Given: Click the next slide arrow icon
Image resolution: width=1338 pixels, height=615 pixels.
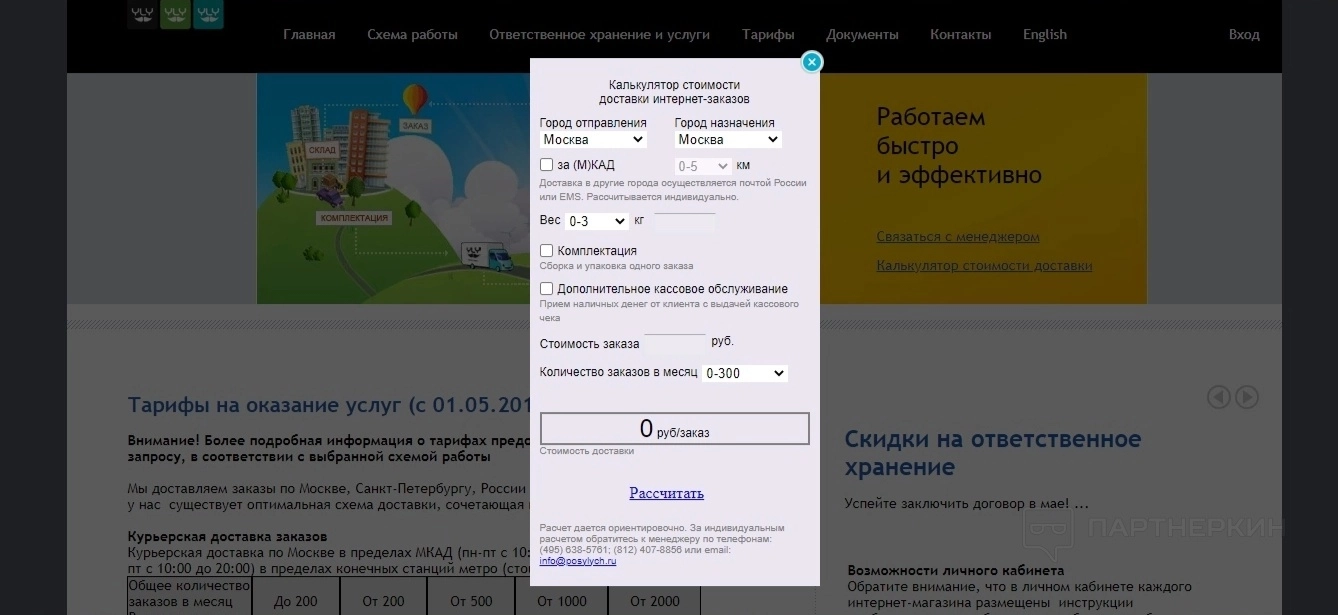Looking at the screenshot, I should click(x=1246, y=397).
